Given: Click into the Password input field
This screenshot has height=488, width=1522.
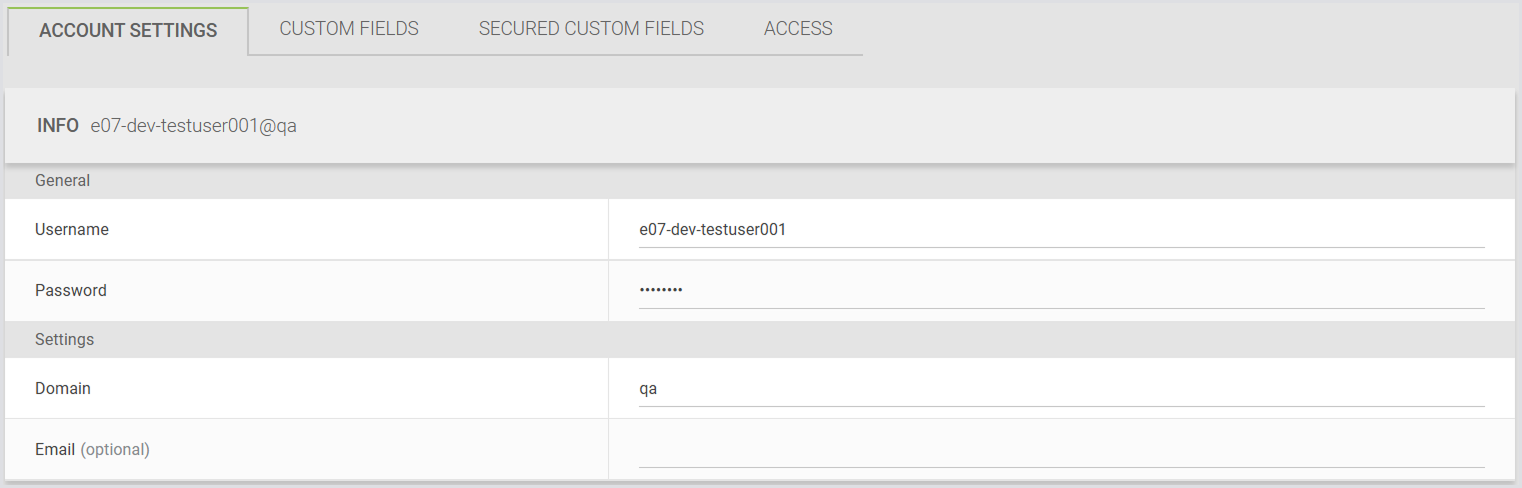Looking at the screenshot, I should pos(1060,291).
